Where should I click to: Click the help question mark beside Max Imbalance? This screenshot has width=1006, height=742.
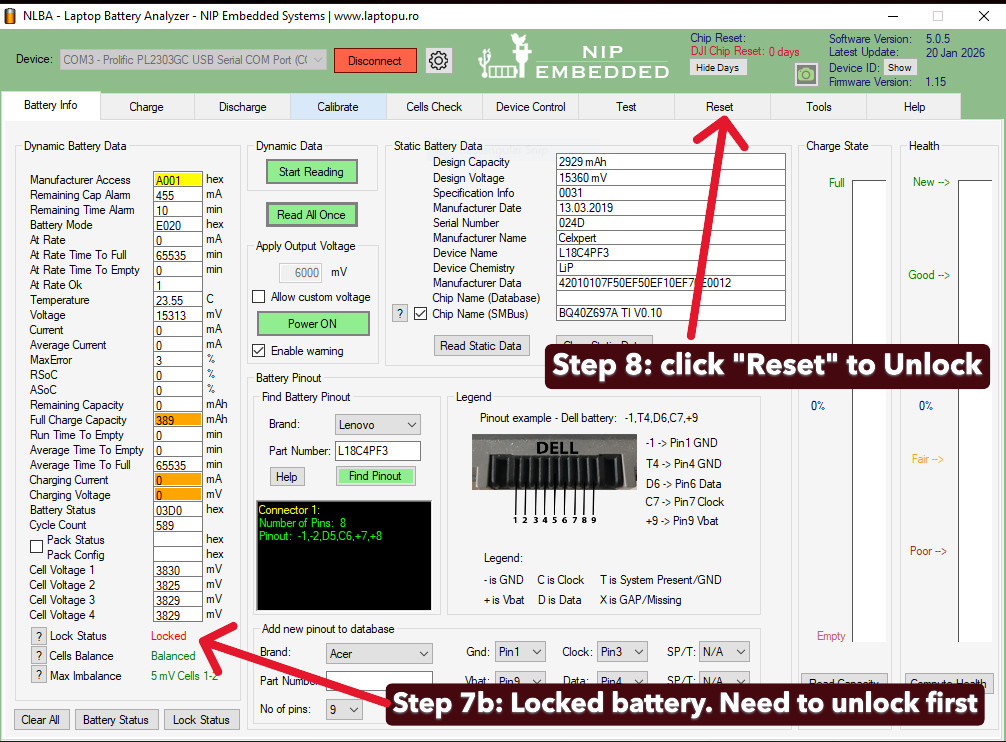pyautogui.click(x=39, y=675)
